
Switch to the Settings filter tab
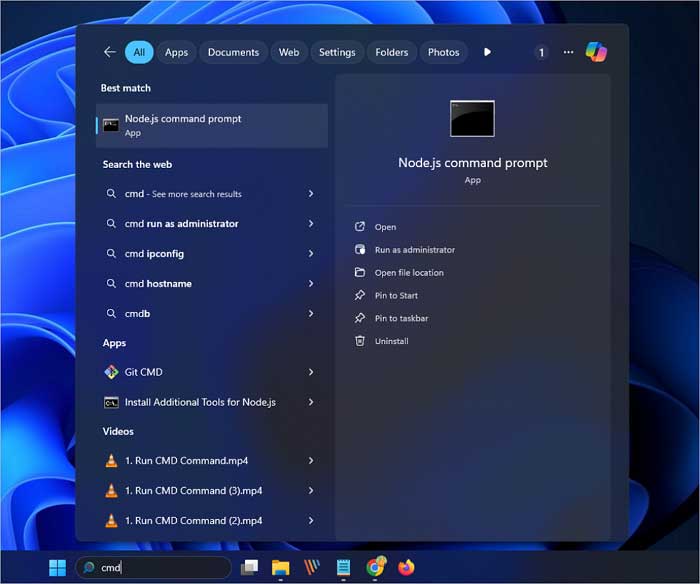pos(337,52)
